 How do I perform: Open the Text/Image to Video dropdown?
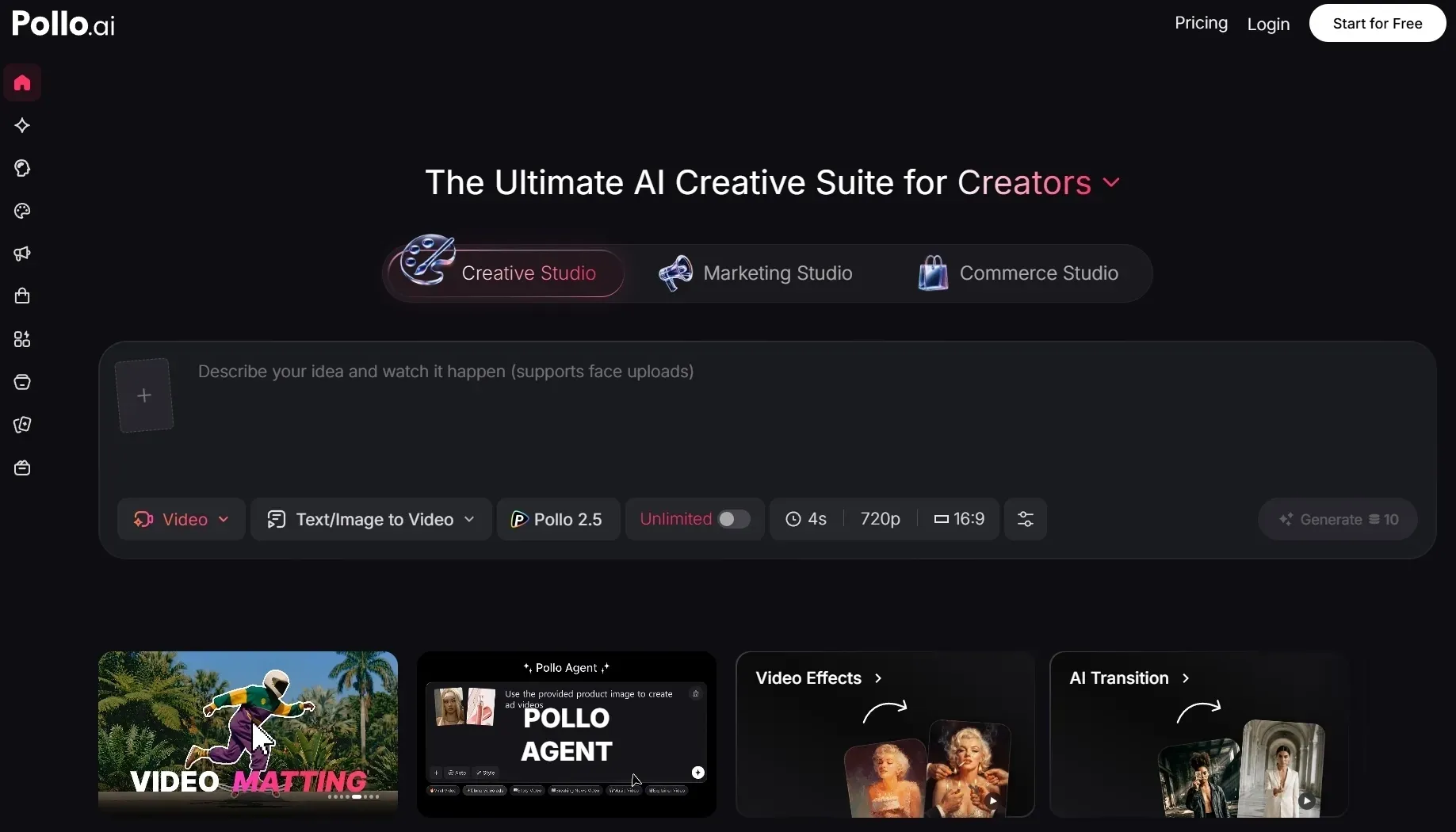[371, 519]
